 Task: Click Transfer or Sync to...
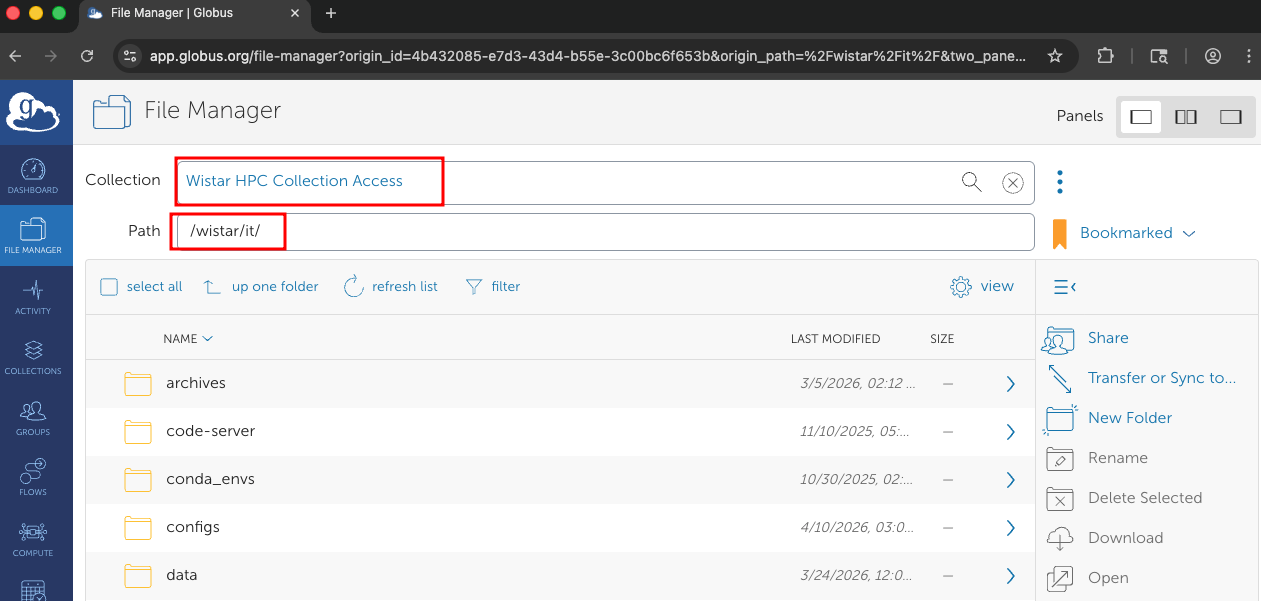1162,378
